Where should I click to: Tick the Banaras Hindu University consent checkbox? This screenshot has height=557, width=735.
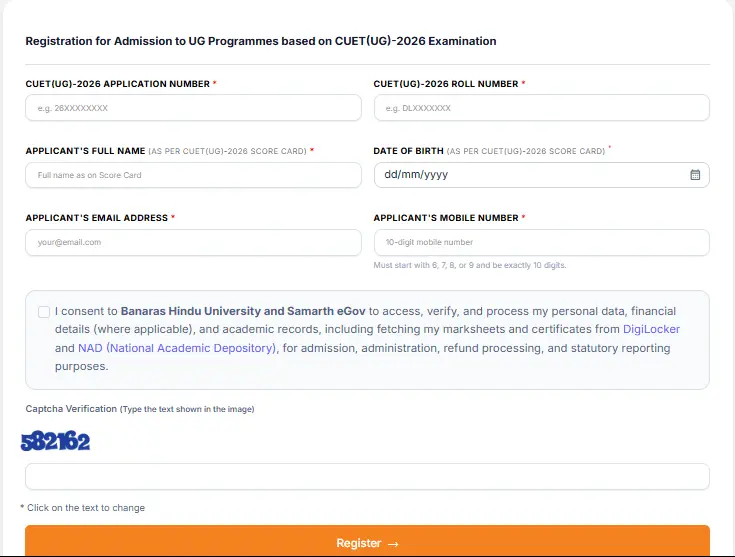click(x=44, y=312)
